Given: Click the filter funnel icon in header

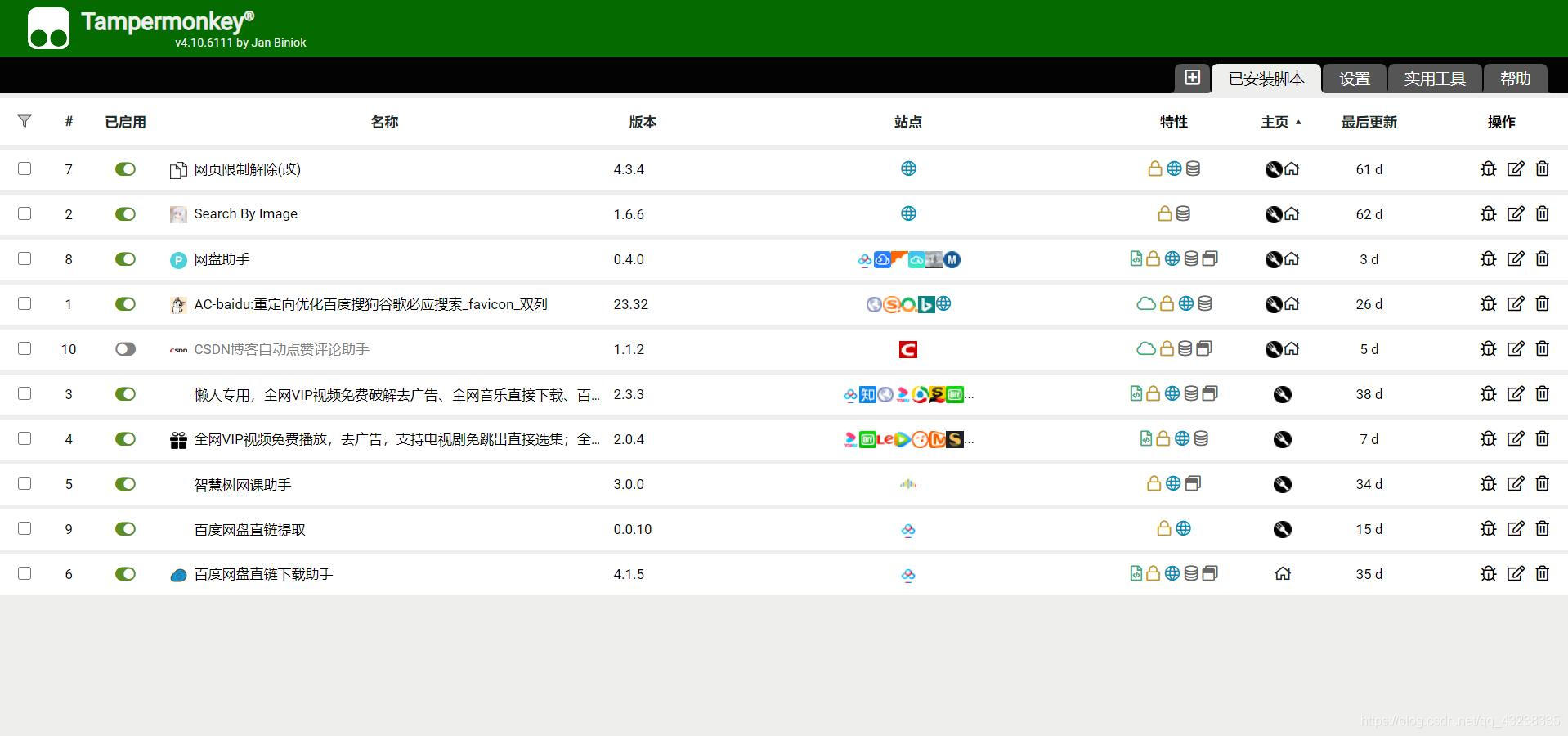Looking at the screenshot, I should [x=25, y=121].
